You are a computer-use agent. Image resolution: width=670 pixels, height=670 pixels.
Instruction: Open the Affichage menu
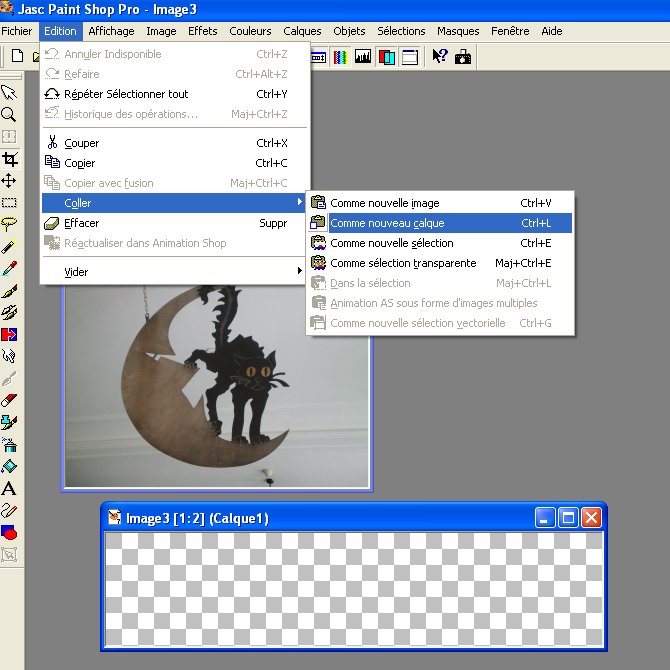pyautogui.click(x=112, y=31)
